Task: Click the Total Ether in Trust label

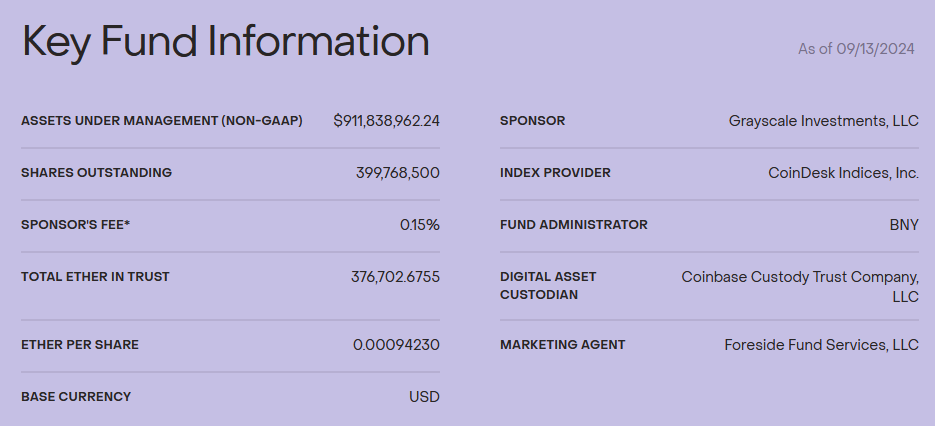Action: (95, 277)
